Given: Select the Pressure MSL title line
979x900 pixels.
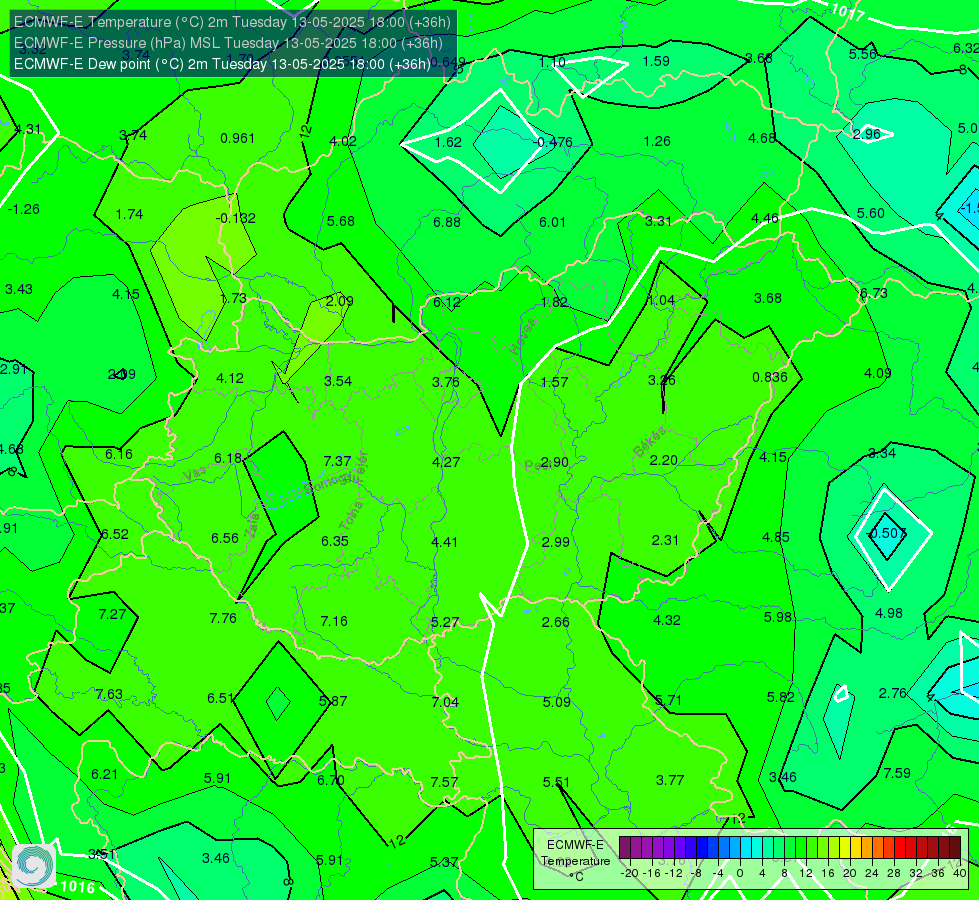Looking at the screenshot, I should 229,43.
